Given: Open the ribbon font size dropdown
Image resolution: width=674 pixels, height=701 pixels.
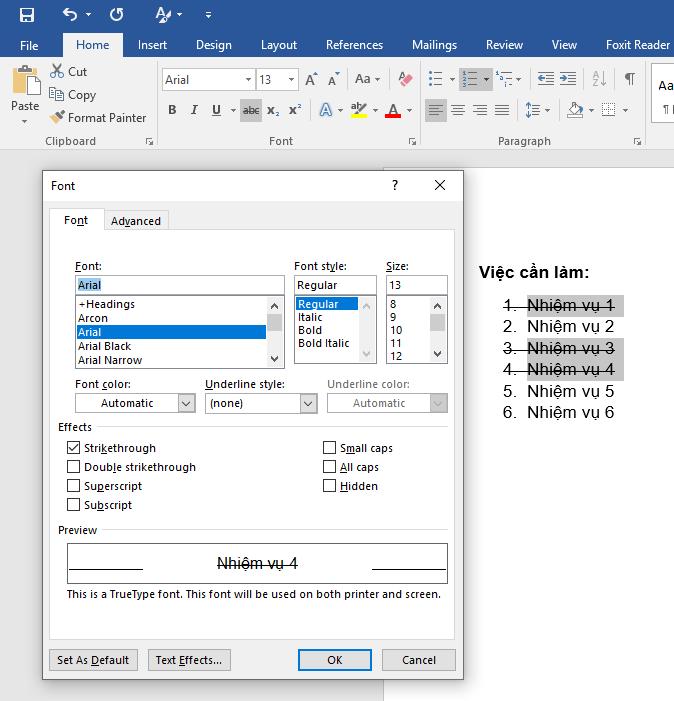Looking at the screenshot, I should click(291, 79).
